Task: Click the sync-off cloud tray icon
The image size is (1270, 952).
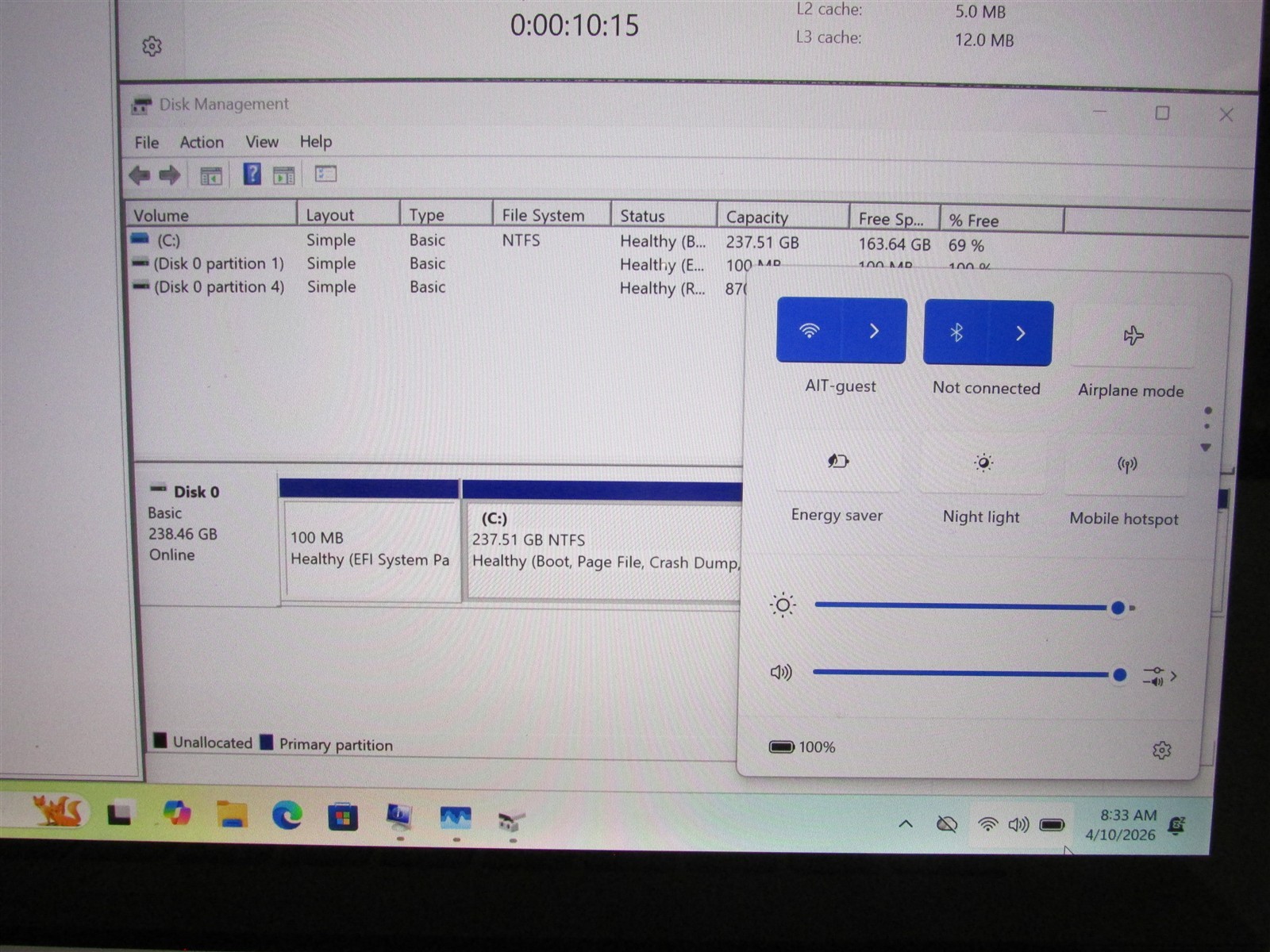Action: coord(946,824)
